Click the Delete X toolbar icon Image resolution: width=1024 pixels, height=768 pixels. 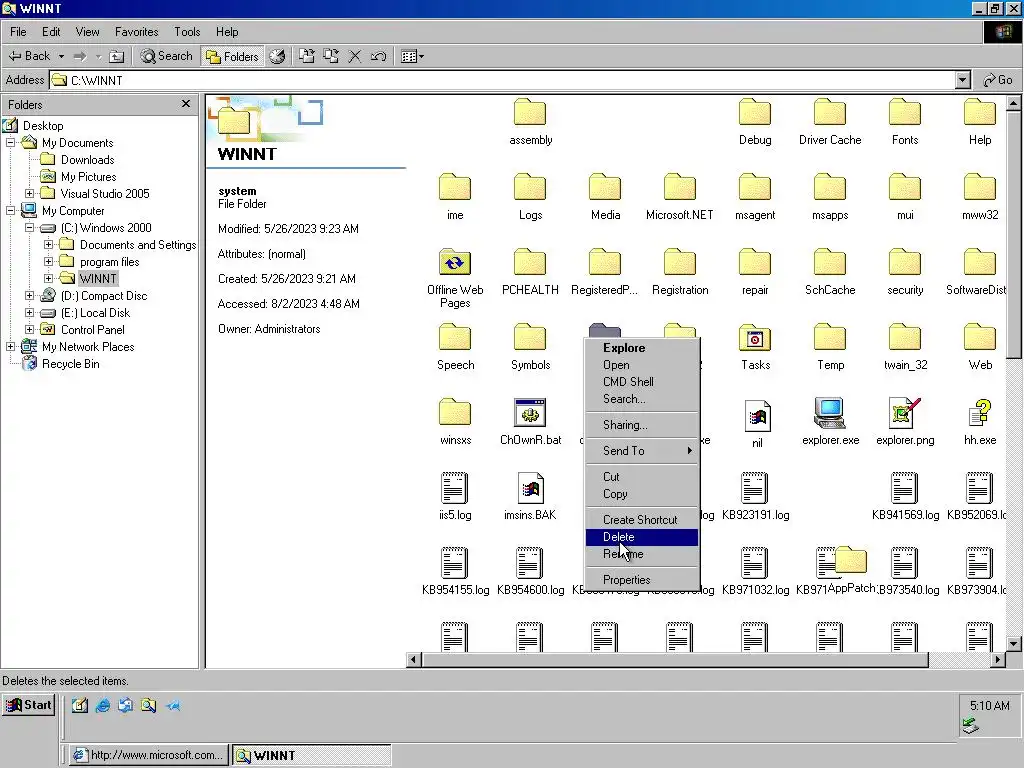[355, 56]
